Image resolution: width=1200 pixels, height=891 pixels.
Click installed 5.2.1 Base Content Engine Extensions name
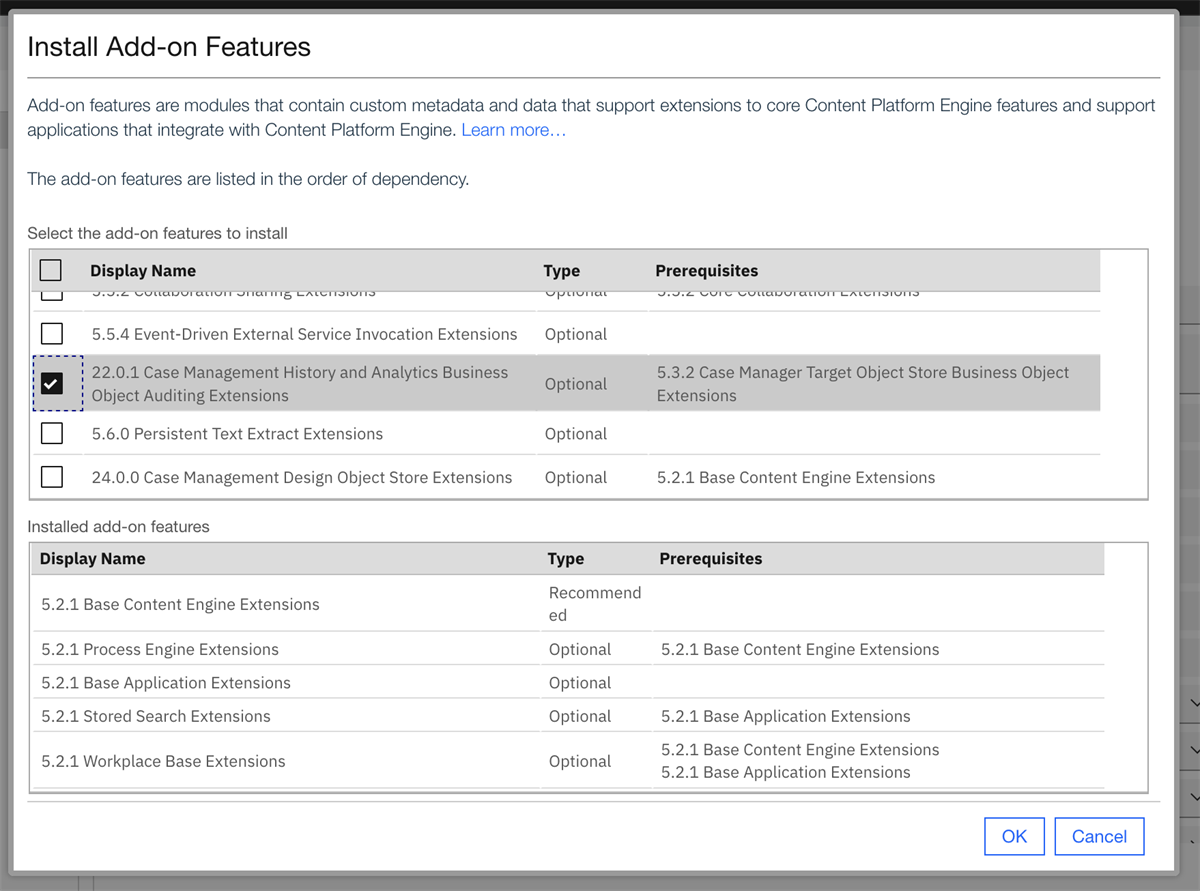tap(181, 604)
